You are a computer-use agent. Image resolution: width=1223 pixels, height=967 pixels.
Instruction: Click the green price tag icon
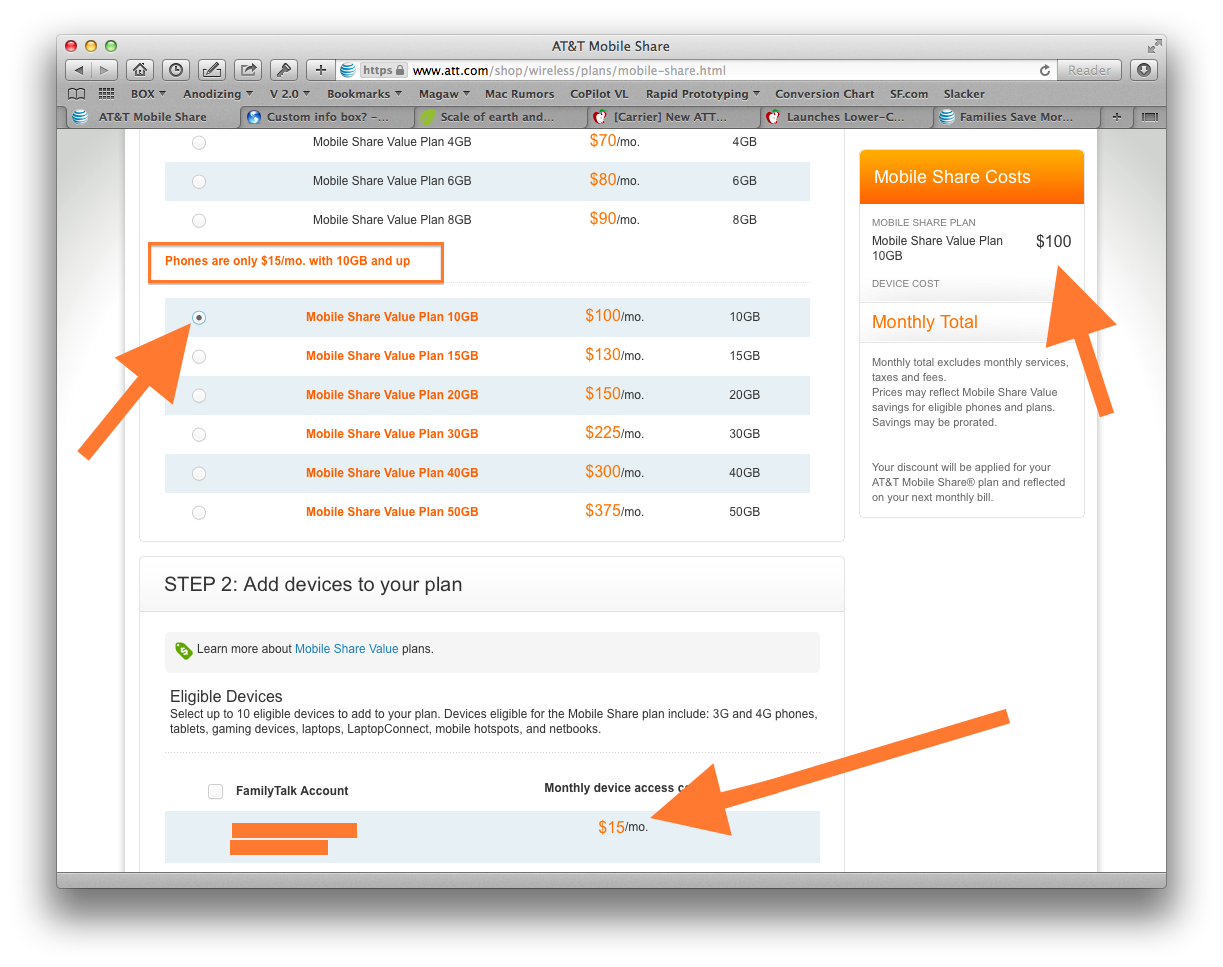click(x=184, y=650)
